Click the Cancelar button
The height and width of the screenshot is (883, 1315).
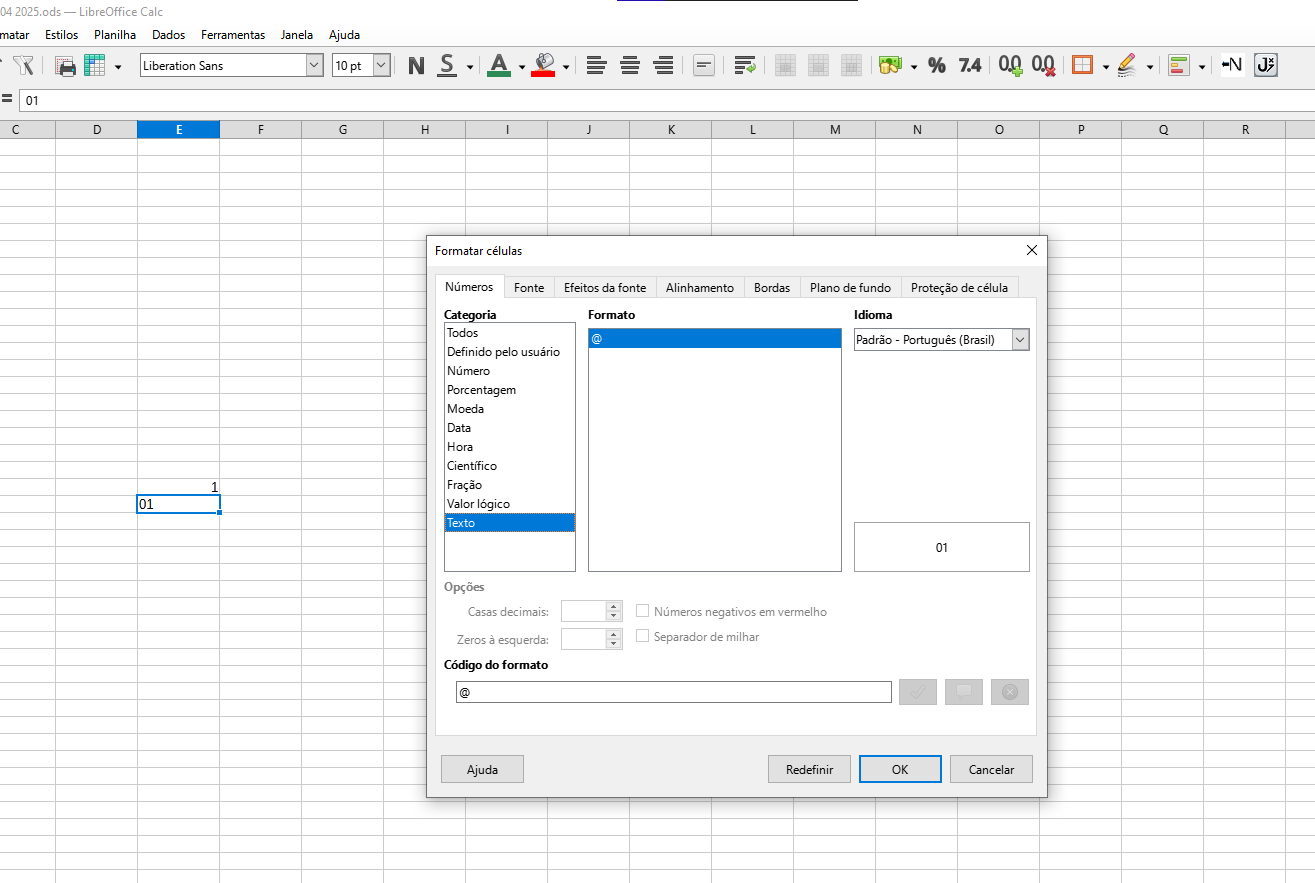point(991,769)
